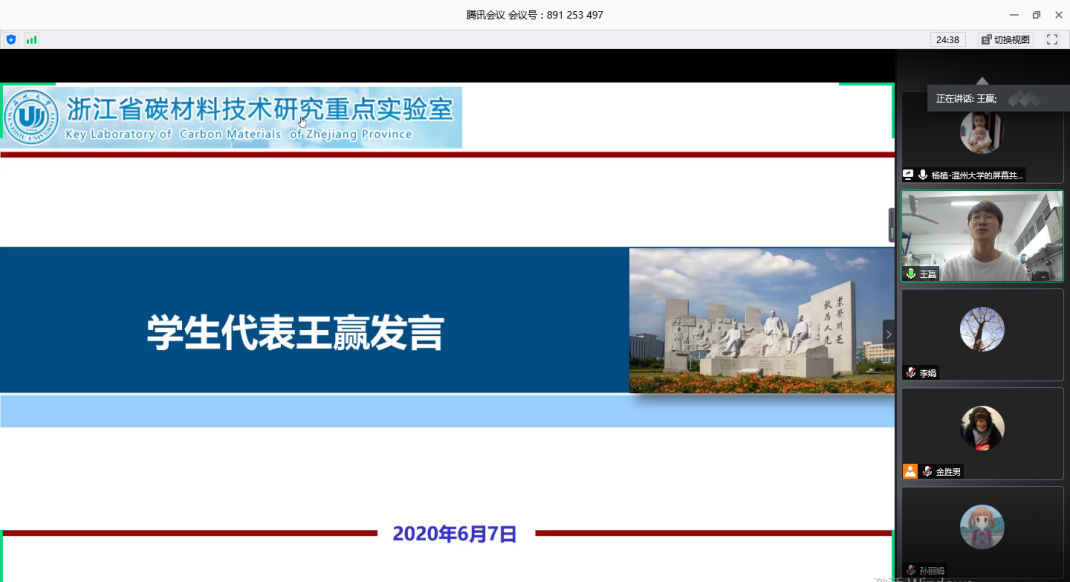
Task: Click the microphone icon on 杨植's tile
Action: click(922, 174)
